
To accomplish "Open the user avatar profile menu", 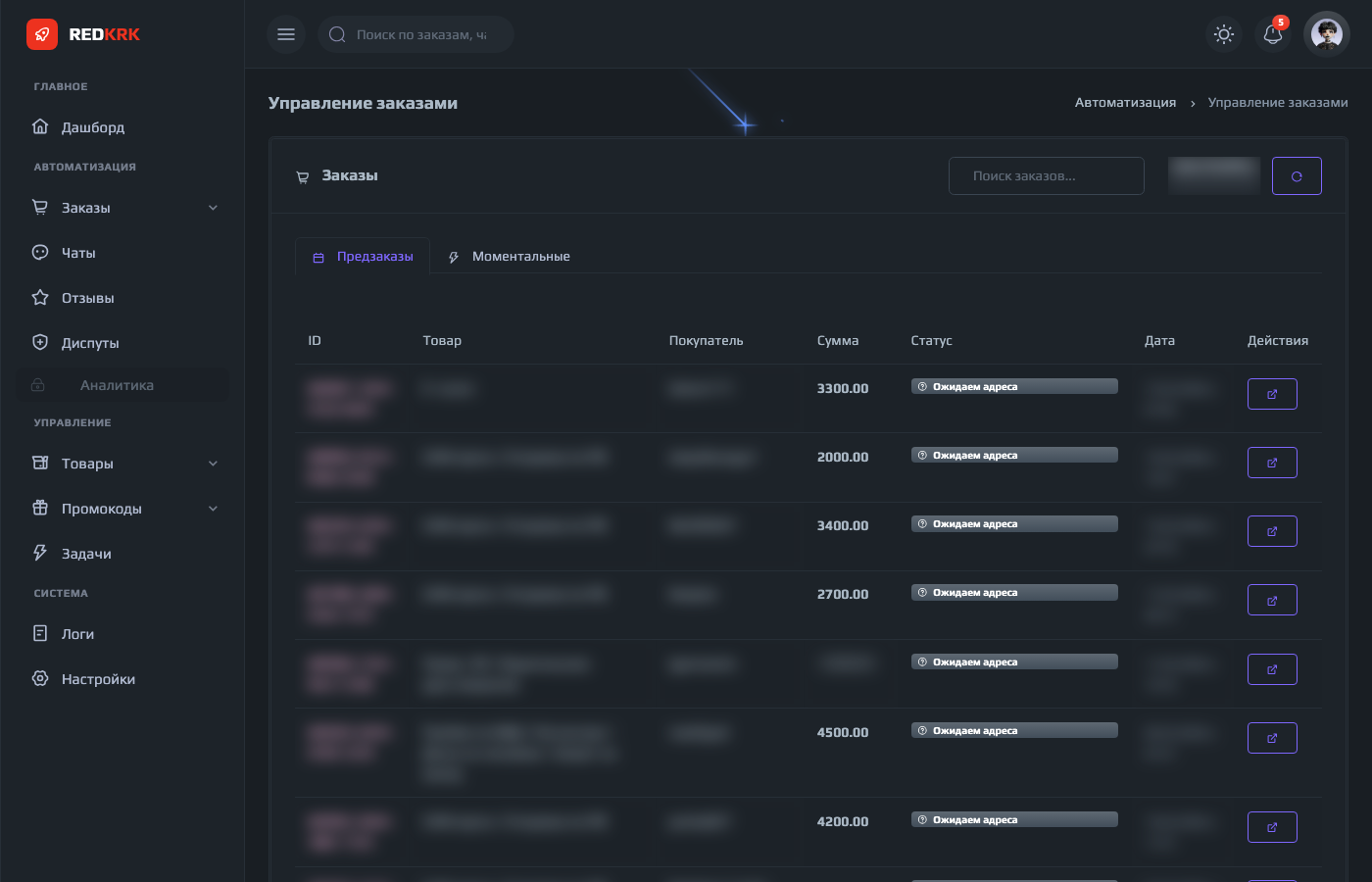I will point(1327,34).
